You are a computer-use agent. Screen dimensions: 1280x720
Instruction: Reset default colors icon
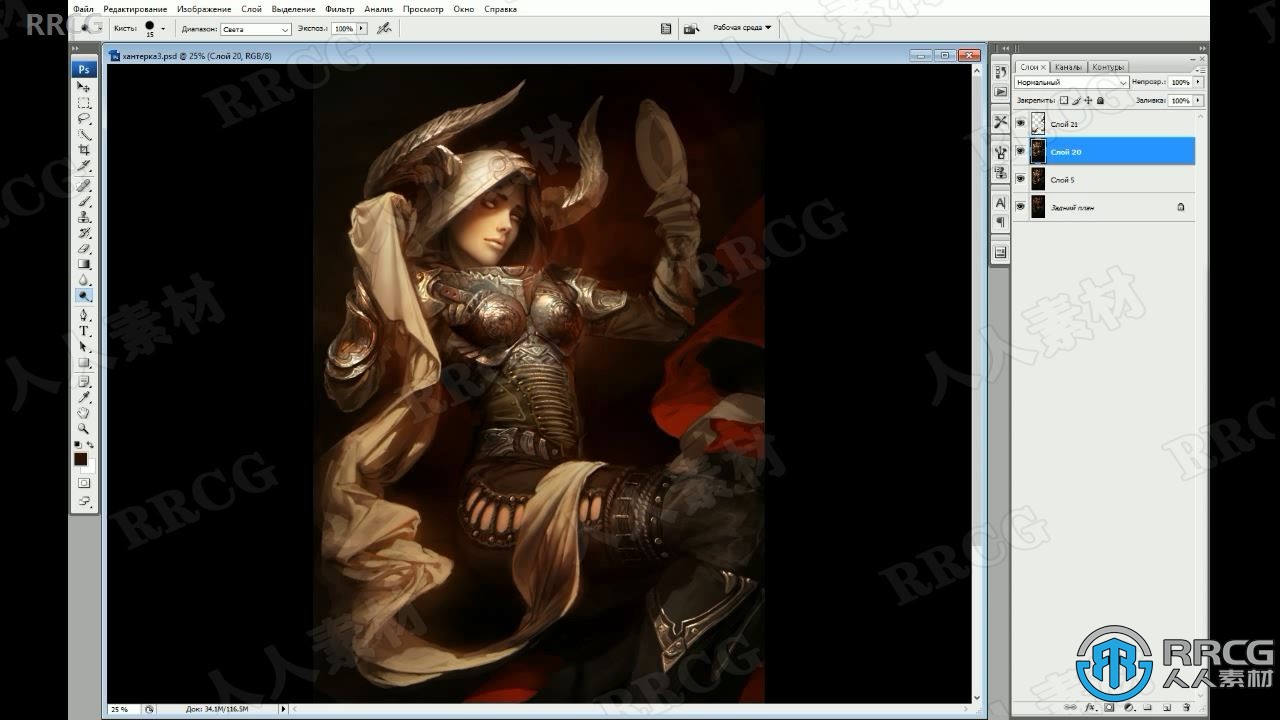78,444
